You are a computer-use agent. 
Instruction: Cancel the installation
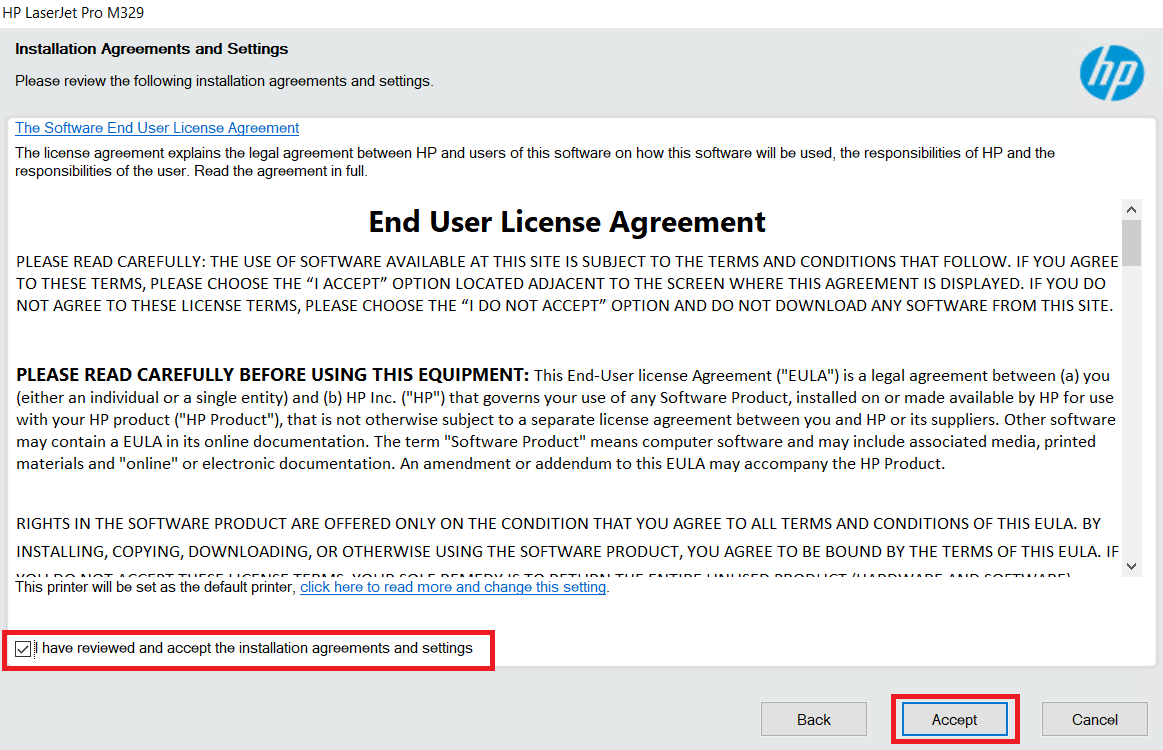tap(1095, 719)
